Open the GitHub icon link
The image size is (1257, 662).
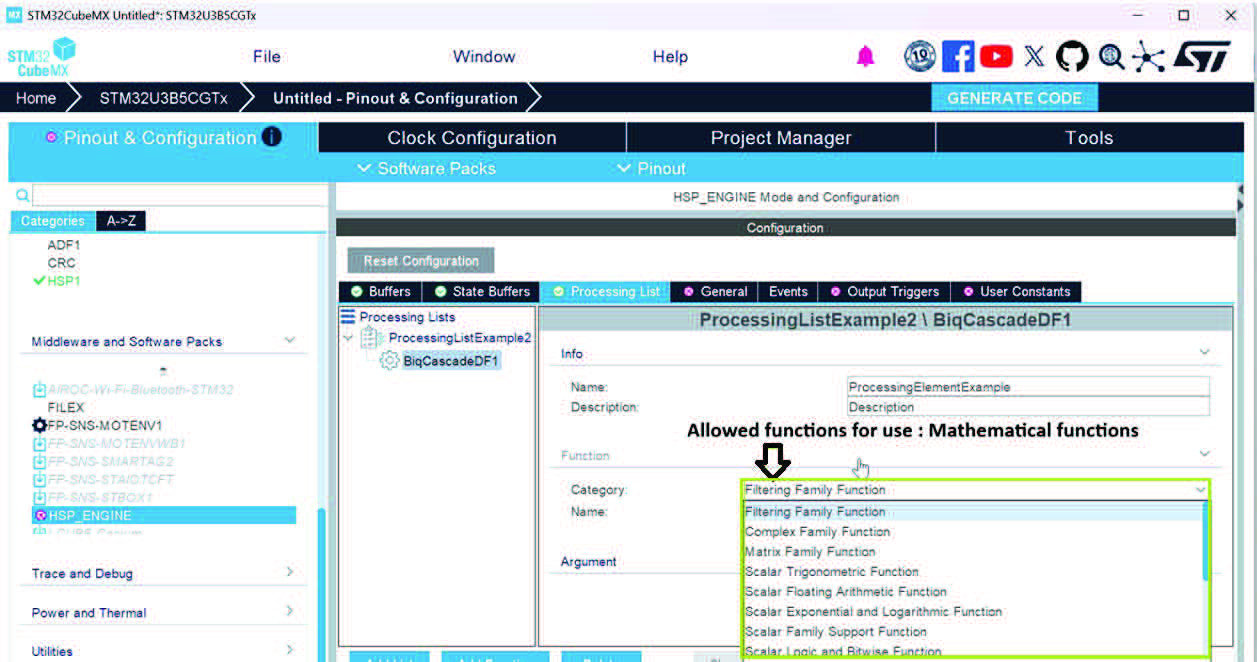pos(1072,57)
